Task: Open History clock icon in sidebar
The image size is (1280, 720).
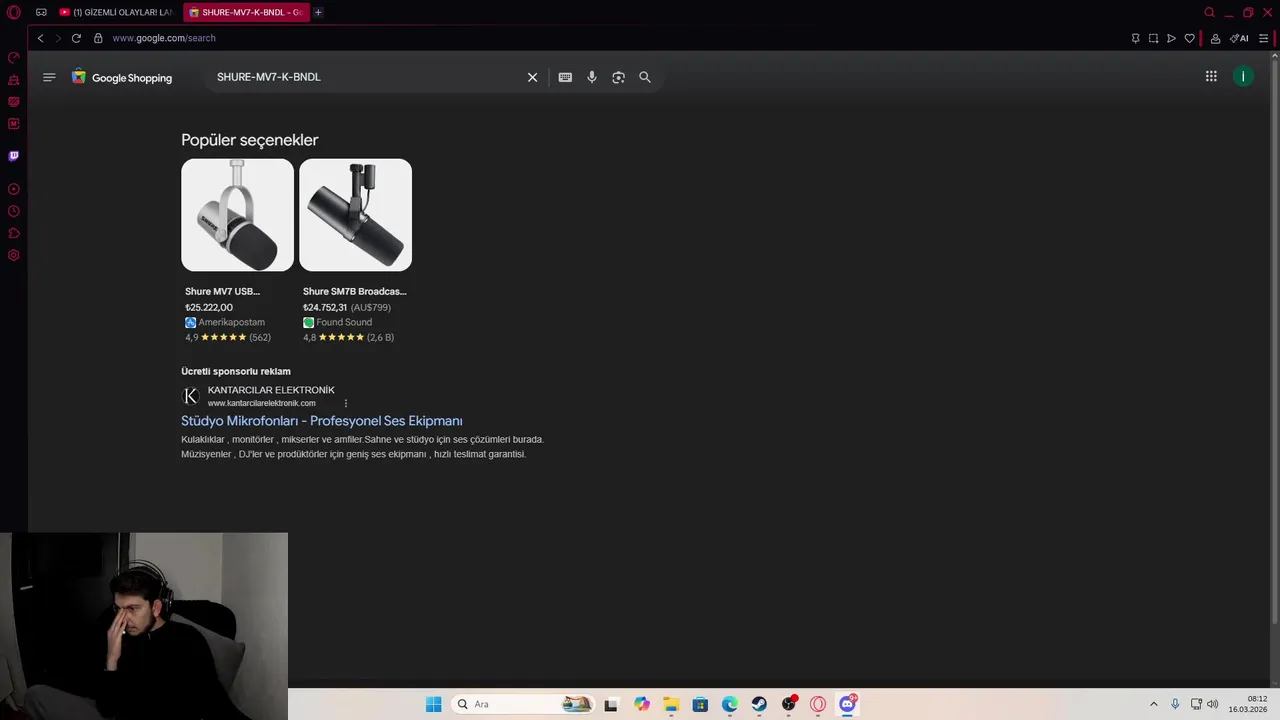Action: (x=14, y=211)
